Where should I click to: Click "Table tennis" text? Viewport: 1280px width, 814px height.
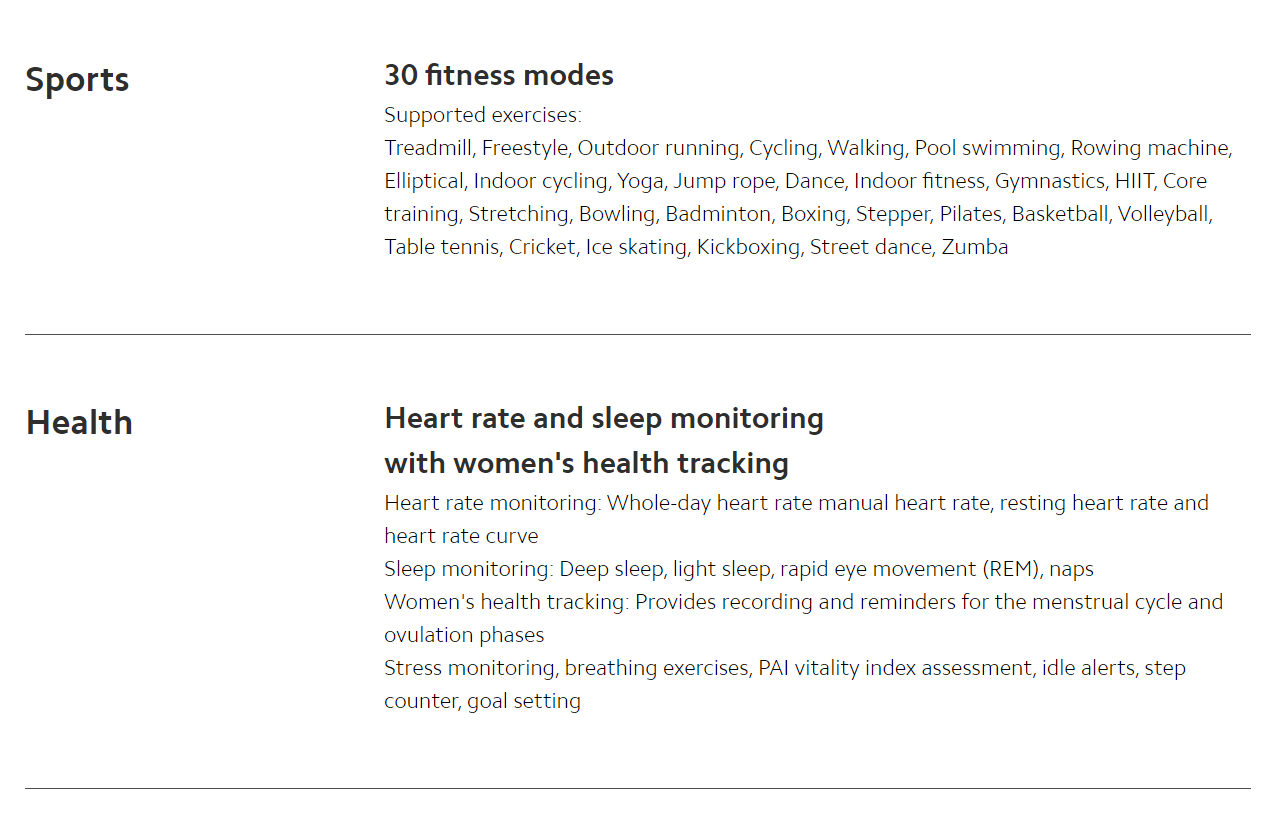(x=441, y=247)
